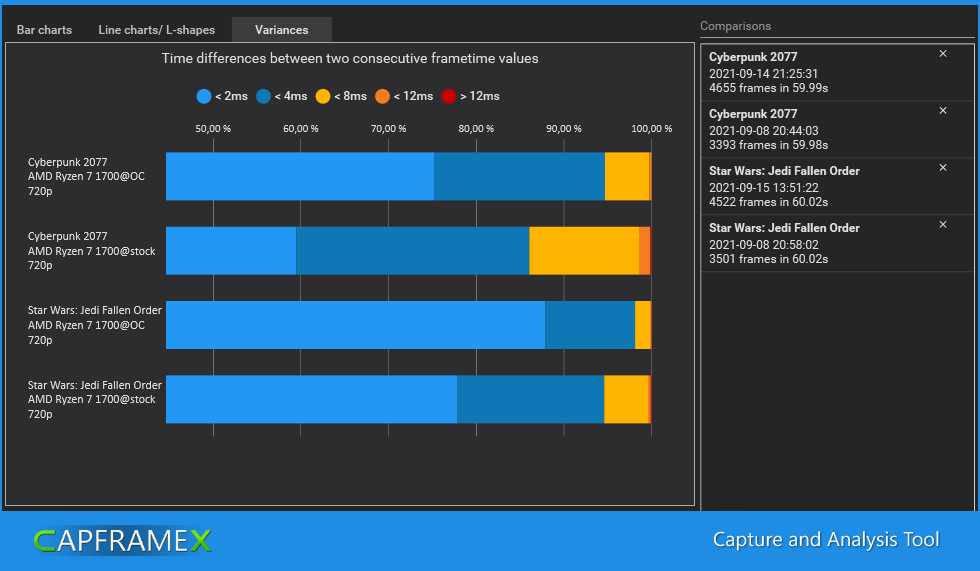This screenshot has height=571, width=980.
Task: Select Cyberpunk 2077 4655 frames comparison record
Action: pyautogui.click(x=838, y=72)
